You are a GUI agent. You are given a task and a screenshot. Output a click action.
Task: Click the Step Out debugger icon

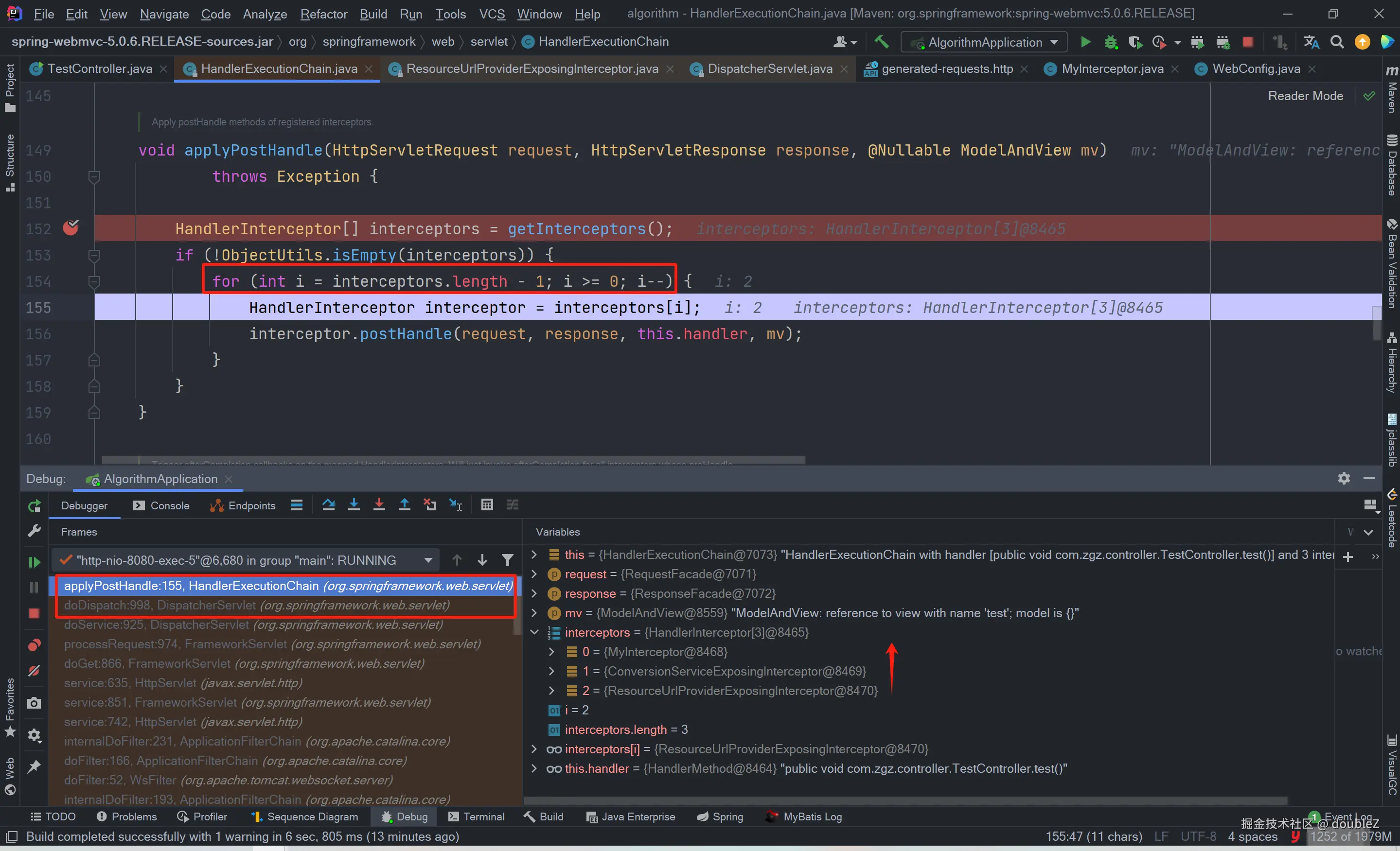(x=404, y=504)
